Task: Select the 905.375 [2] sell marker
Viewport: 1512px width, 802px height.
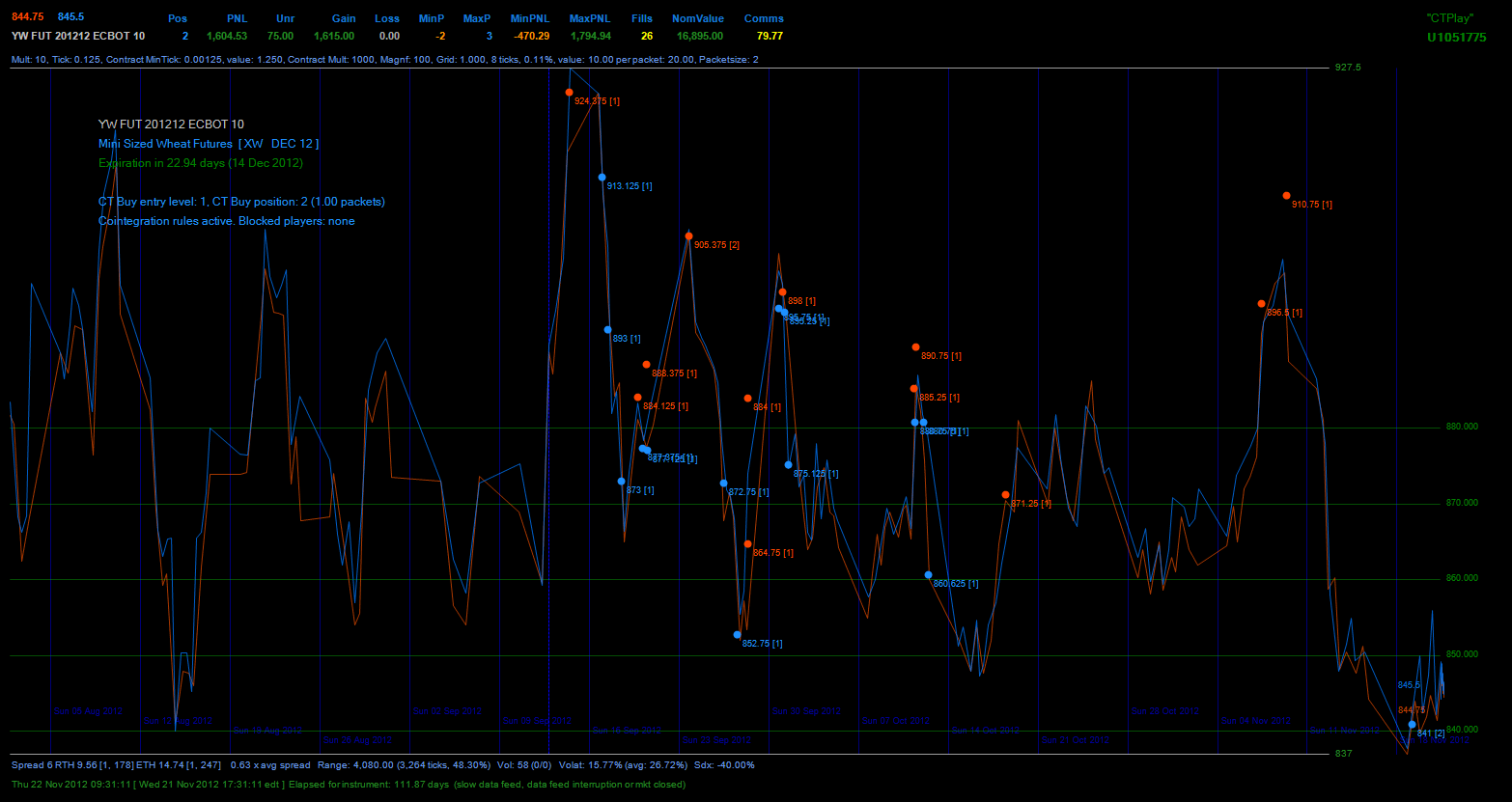Action: [688, 236]
